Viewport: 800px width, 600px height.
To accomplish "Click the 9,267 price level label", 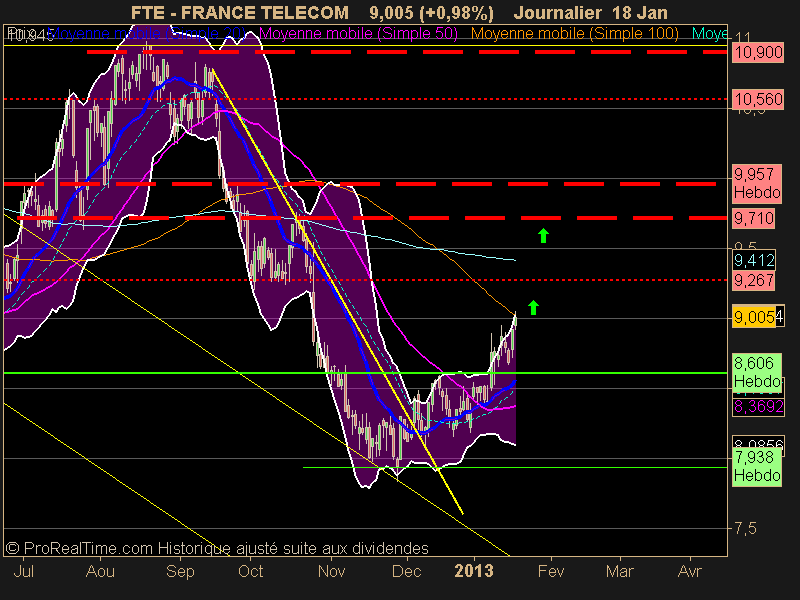I will [x=754, y=280].
